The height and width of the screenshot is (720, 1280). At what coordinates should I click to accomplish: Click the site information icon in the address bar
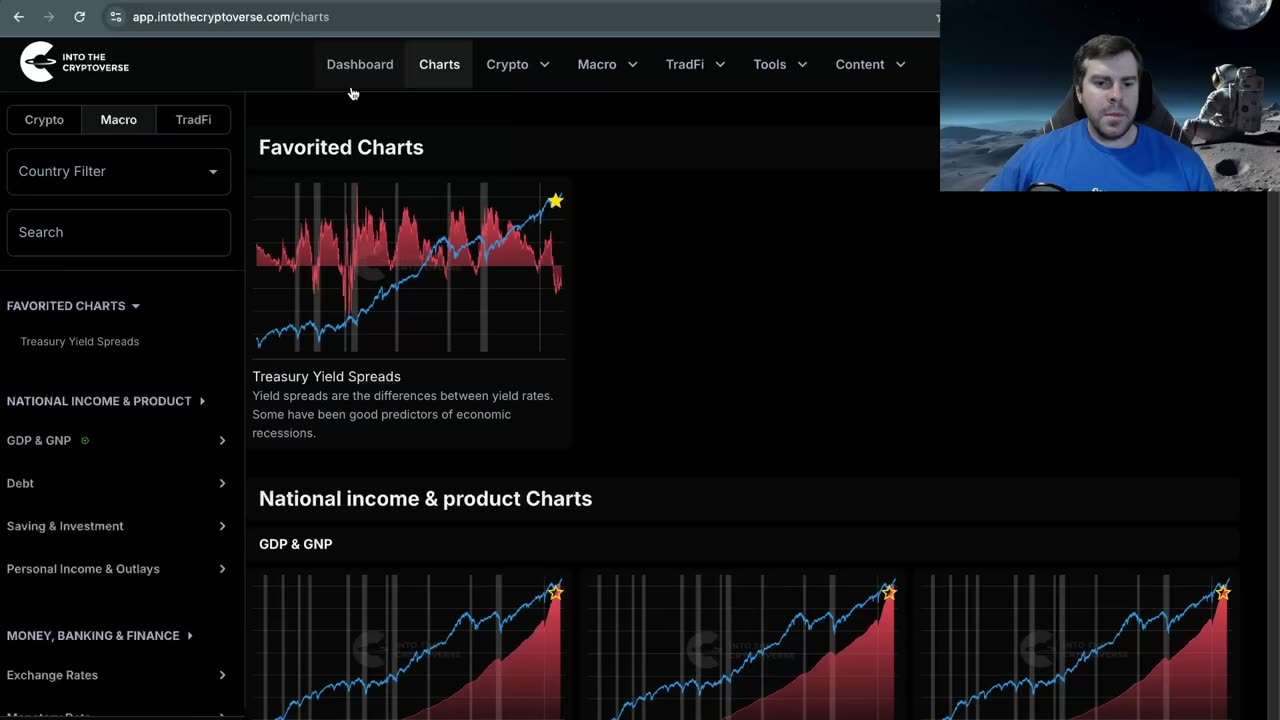(116, 17)
